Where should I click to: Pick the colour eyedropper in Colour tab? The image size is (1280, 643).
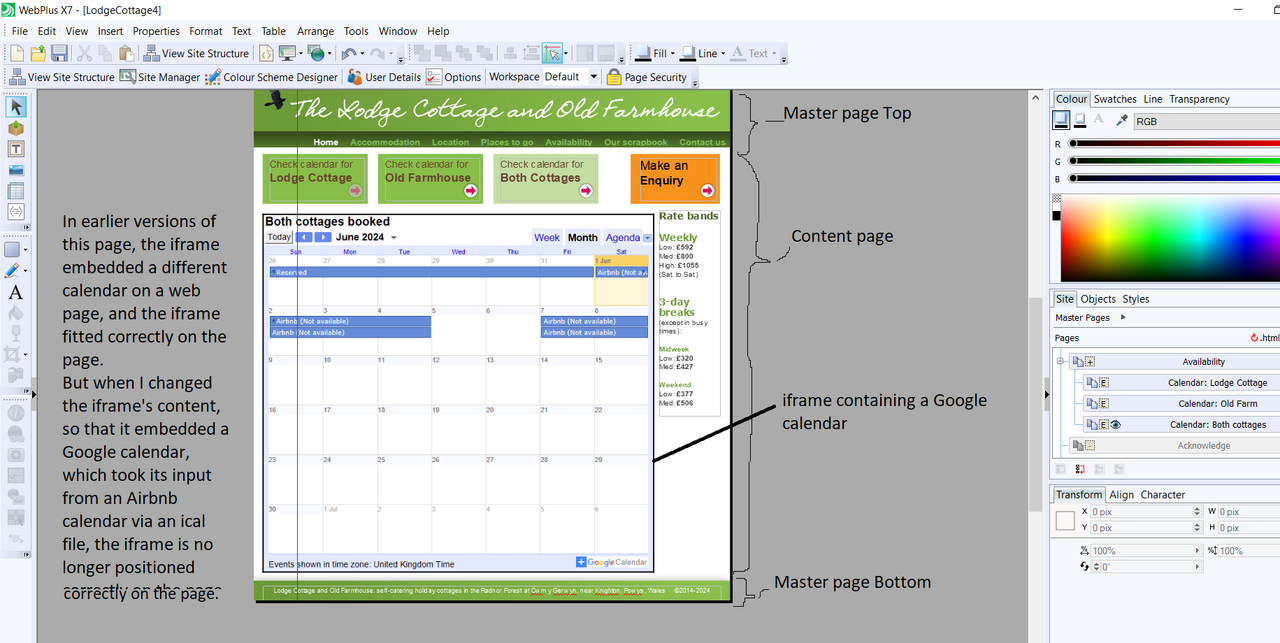point(1122,120)
